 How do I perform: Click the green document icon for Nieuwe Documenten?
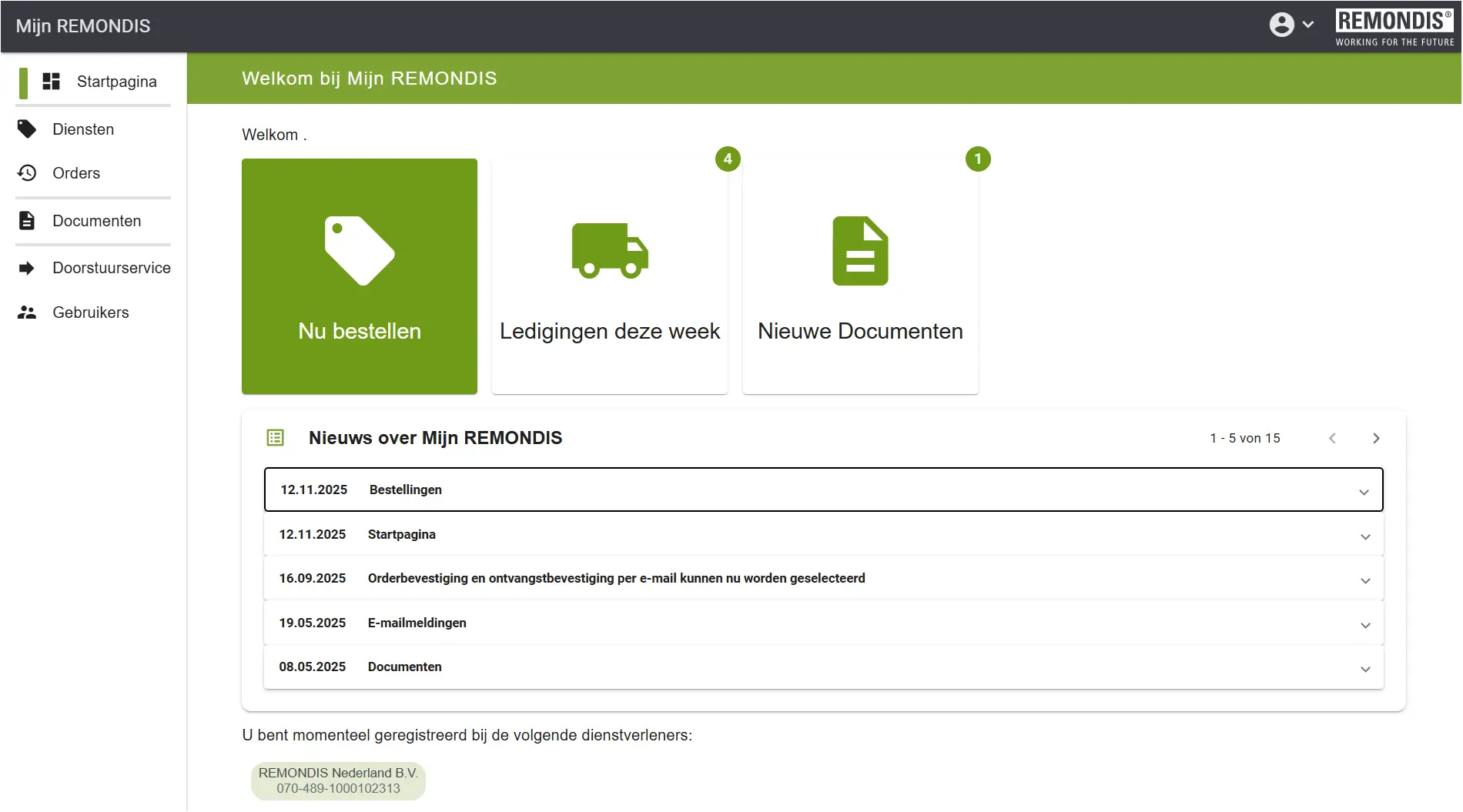(860, 251)
